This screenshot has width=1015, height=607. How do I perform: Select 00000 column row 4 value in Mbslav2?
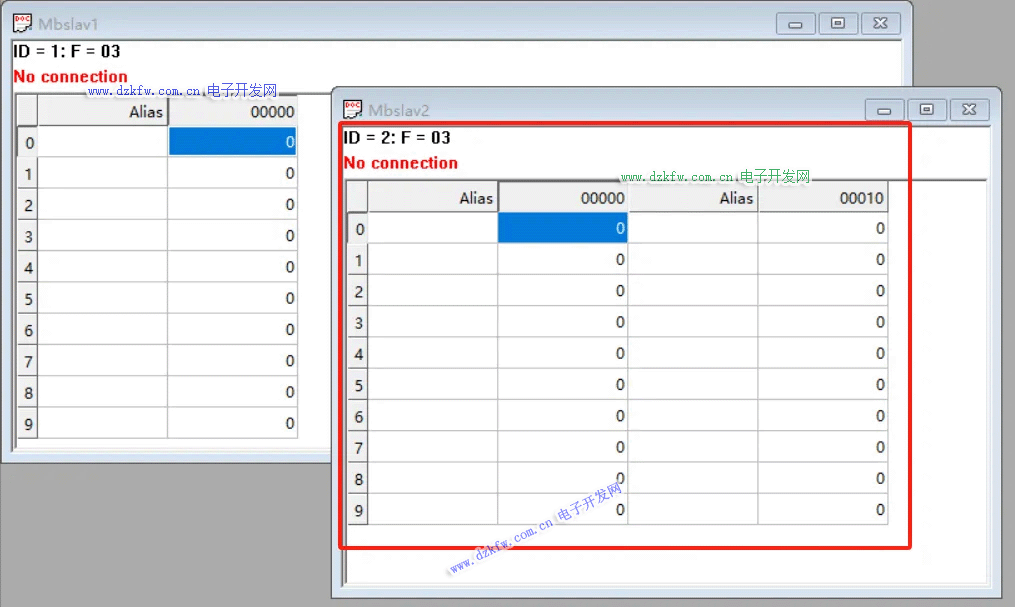tap(563, 353)
